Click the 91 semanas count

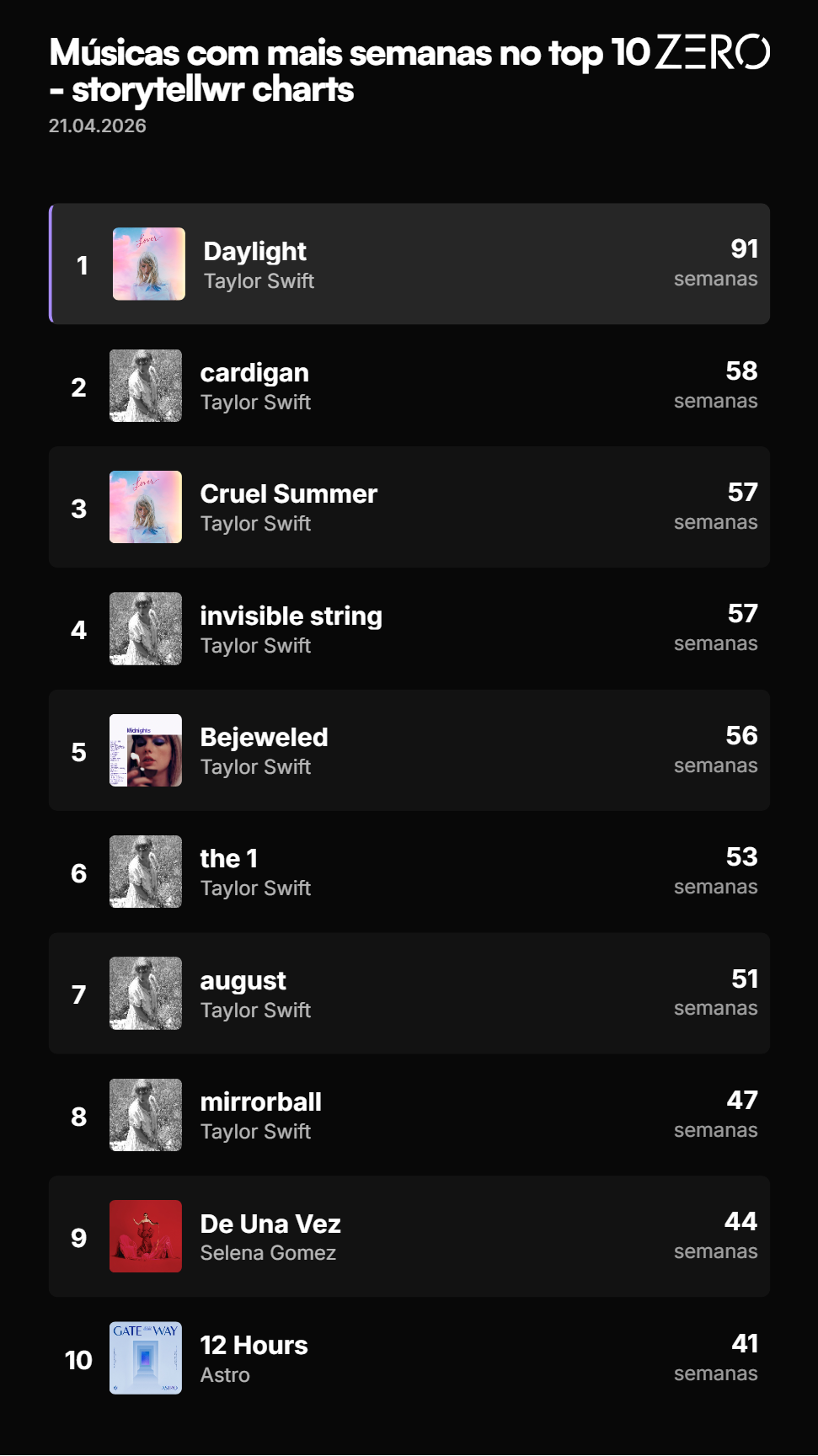tap(716, 263)
